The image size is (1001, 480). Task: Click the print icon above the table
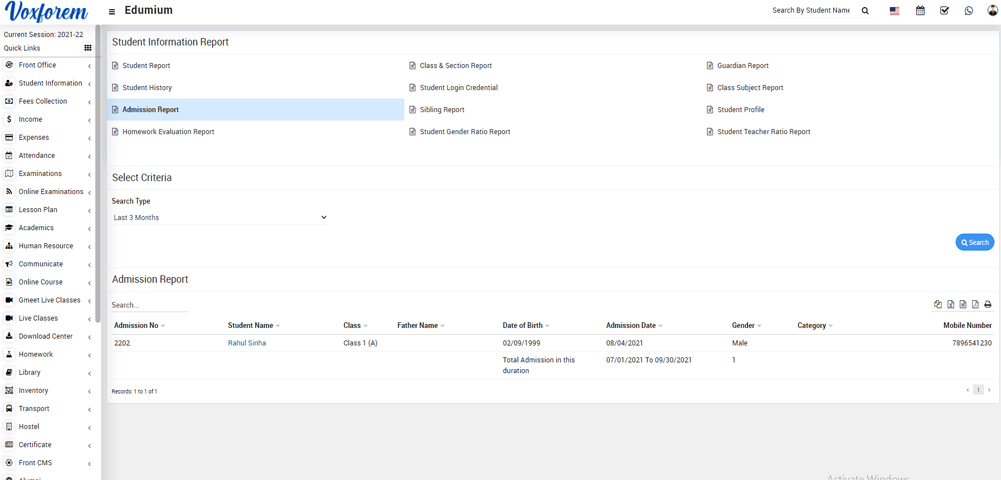pyautogui.click(x=988, y=305)
